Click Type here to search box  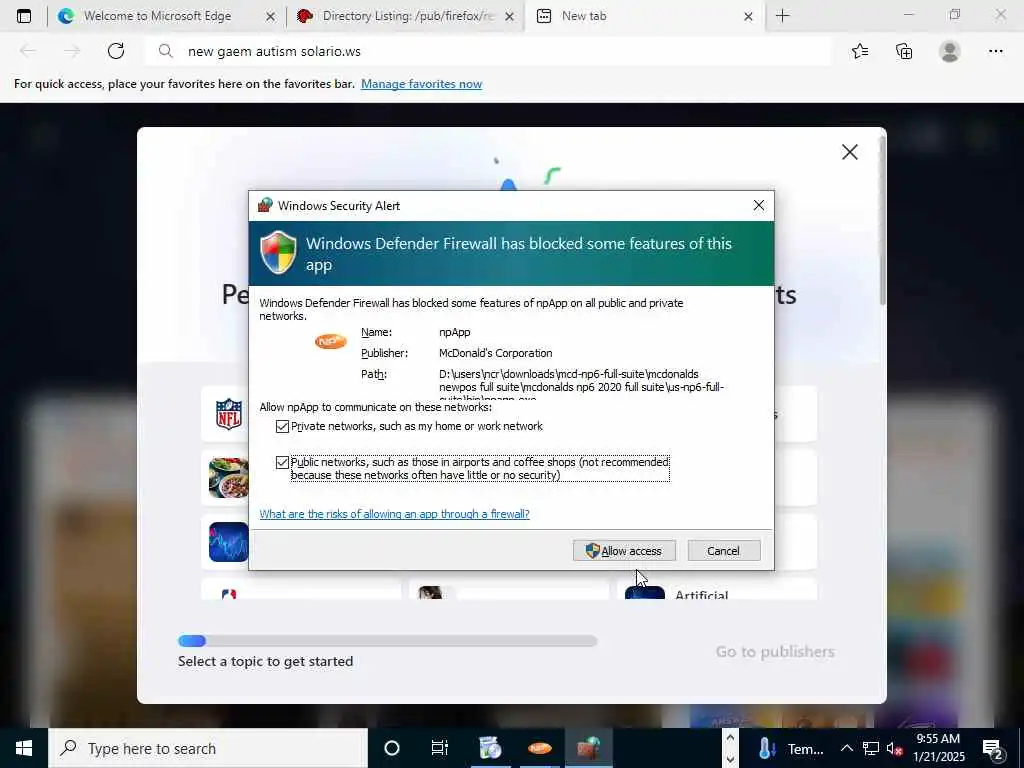pyautogui.click(x=208, y=748)
